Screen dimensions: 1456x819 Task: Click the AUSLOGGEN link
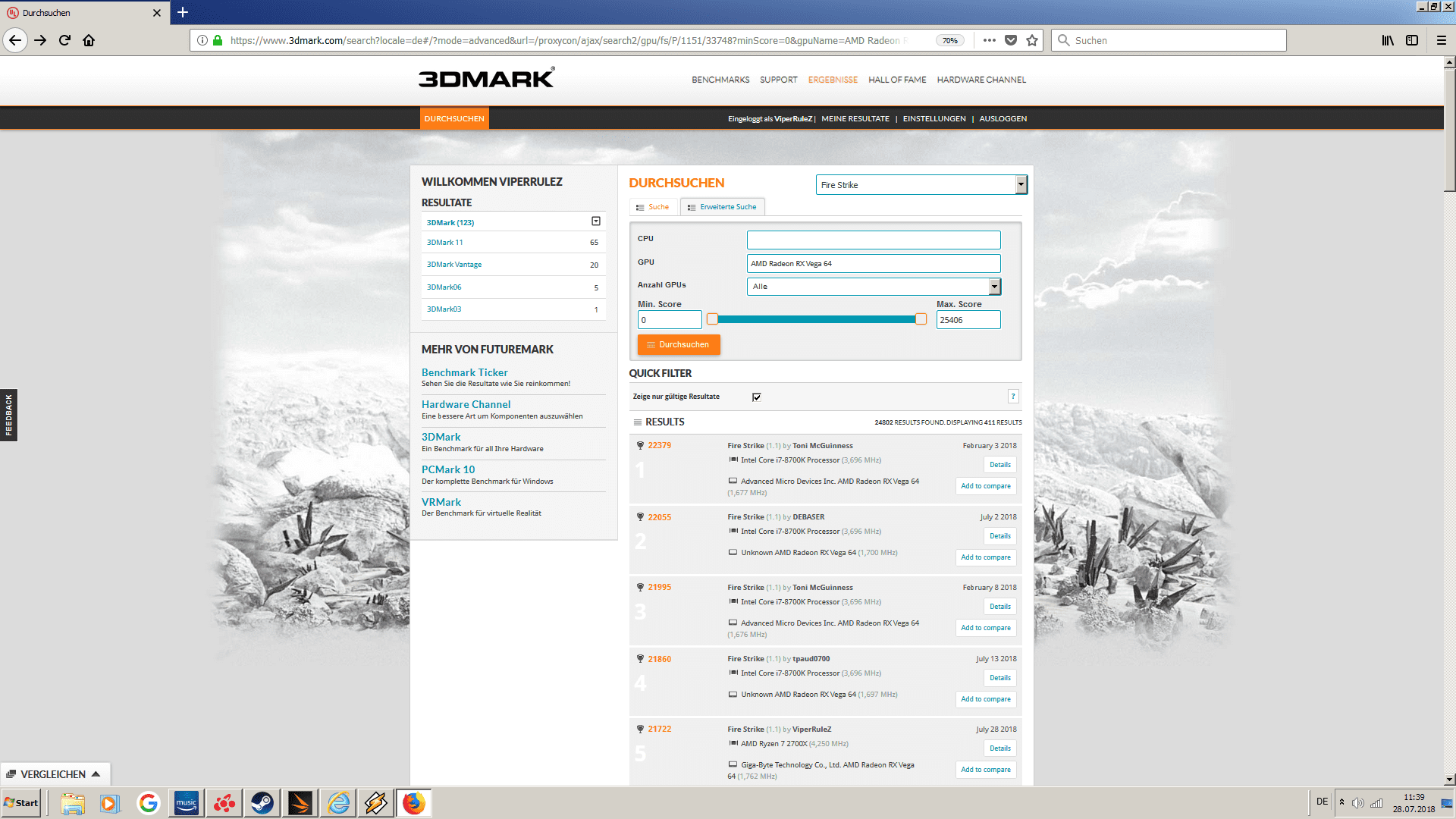point(1003,119)
